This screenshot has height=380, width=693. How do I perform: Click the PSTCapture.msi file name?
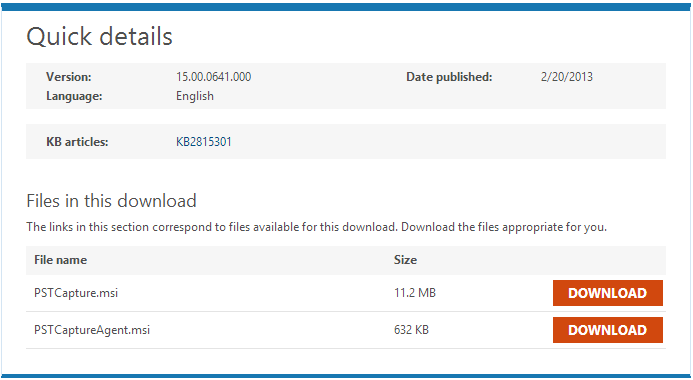(x=76, y=293)
